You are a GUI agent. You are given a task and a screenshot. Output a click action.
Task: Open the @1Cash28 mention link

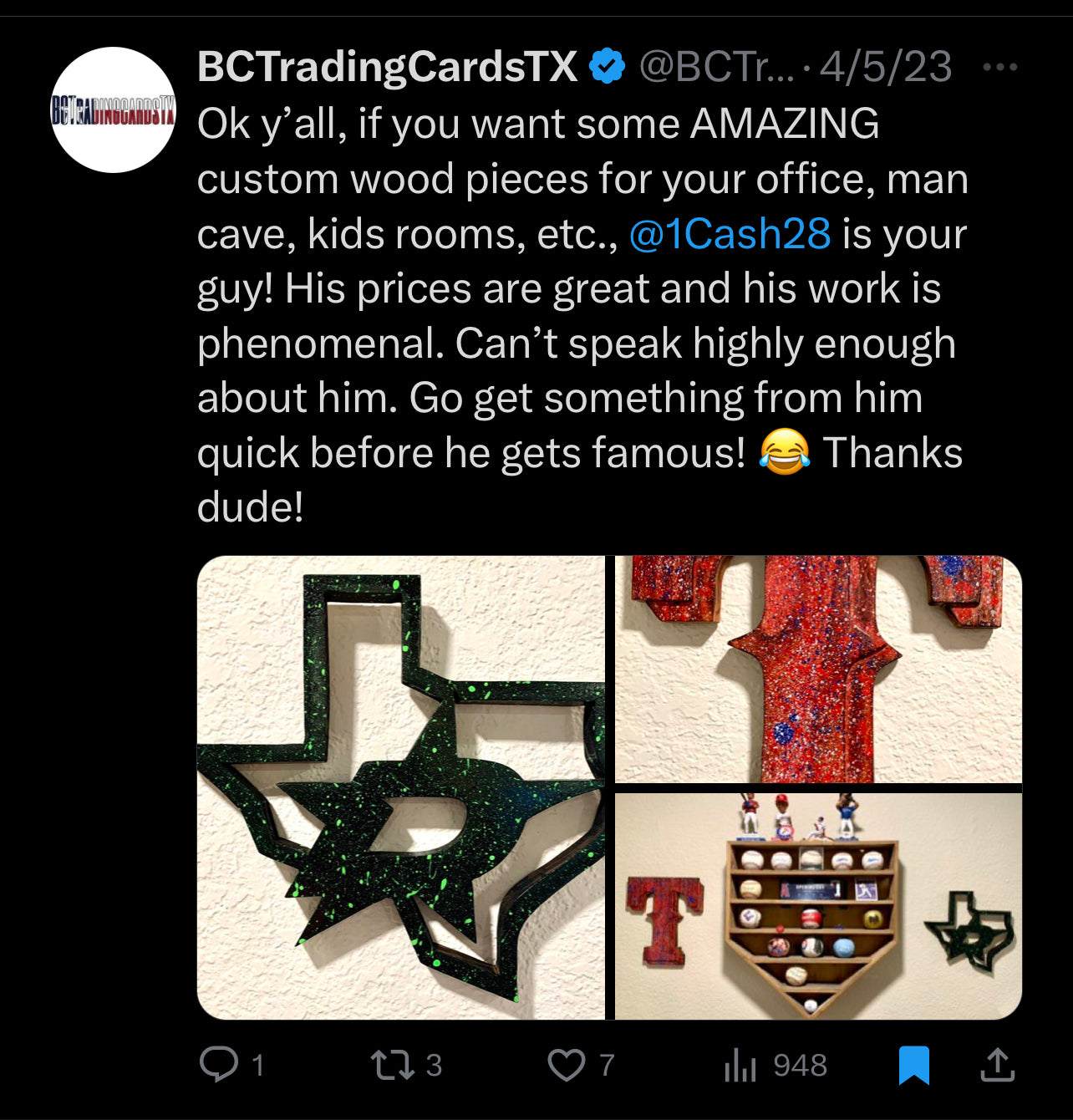[729, 234]
